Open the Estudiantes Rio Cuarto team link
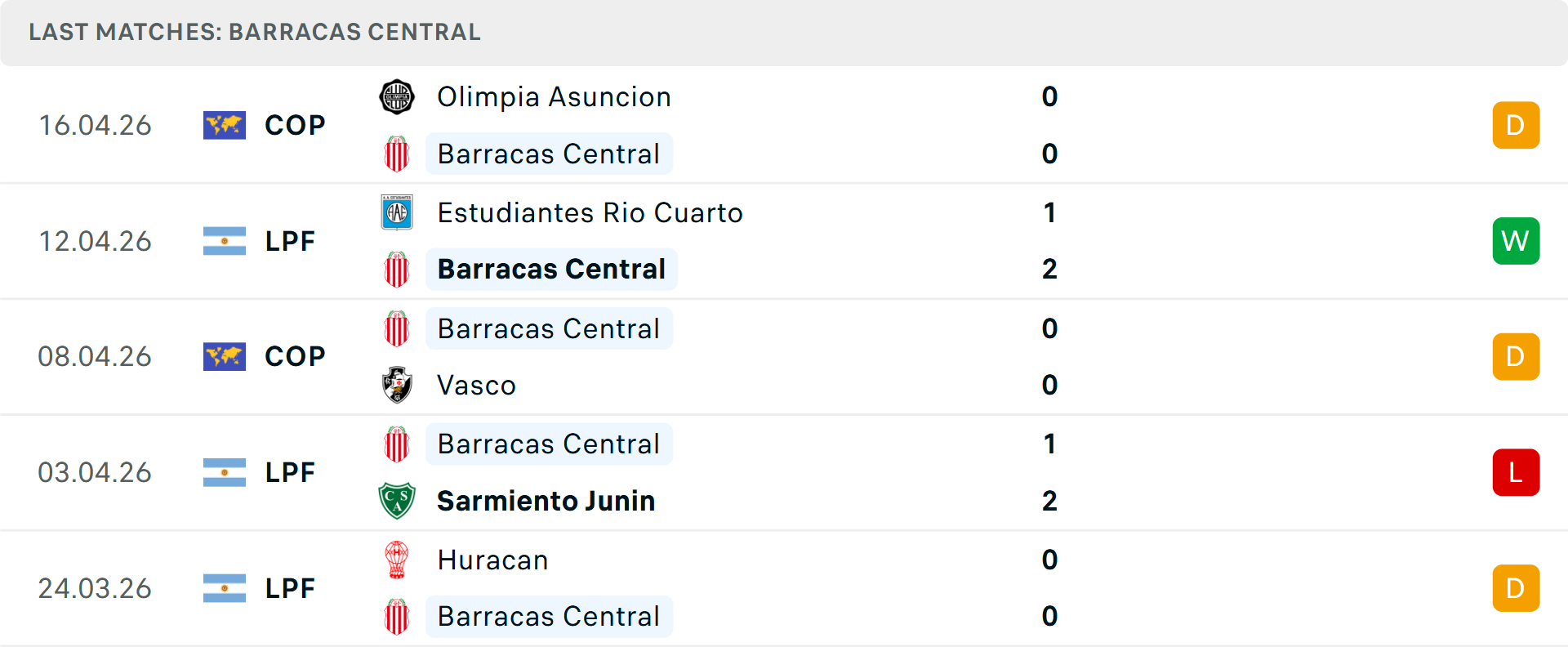1568x647 pixels. pos(590,212)
